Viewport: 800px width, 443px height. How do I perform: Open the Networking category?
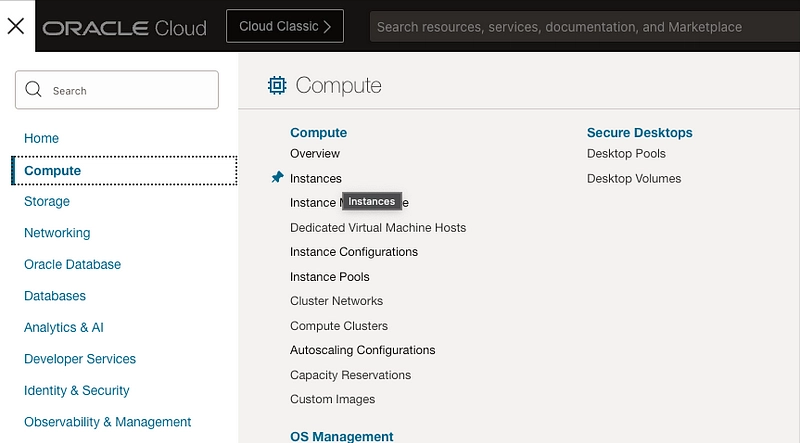coord(57,233)
